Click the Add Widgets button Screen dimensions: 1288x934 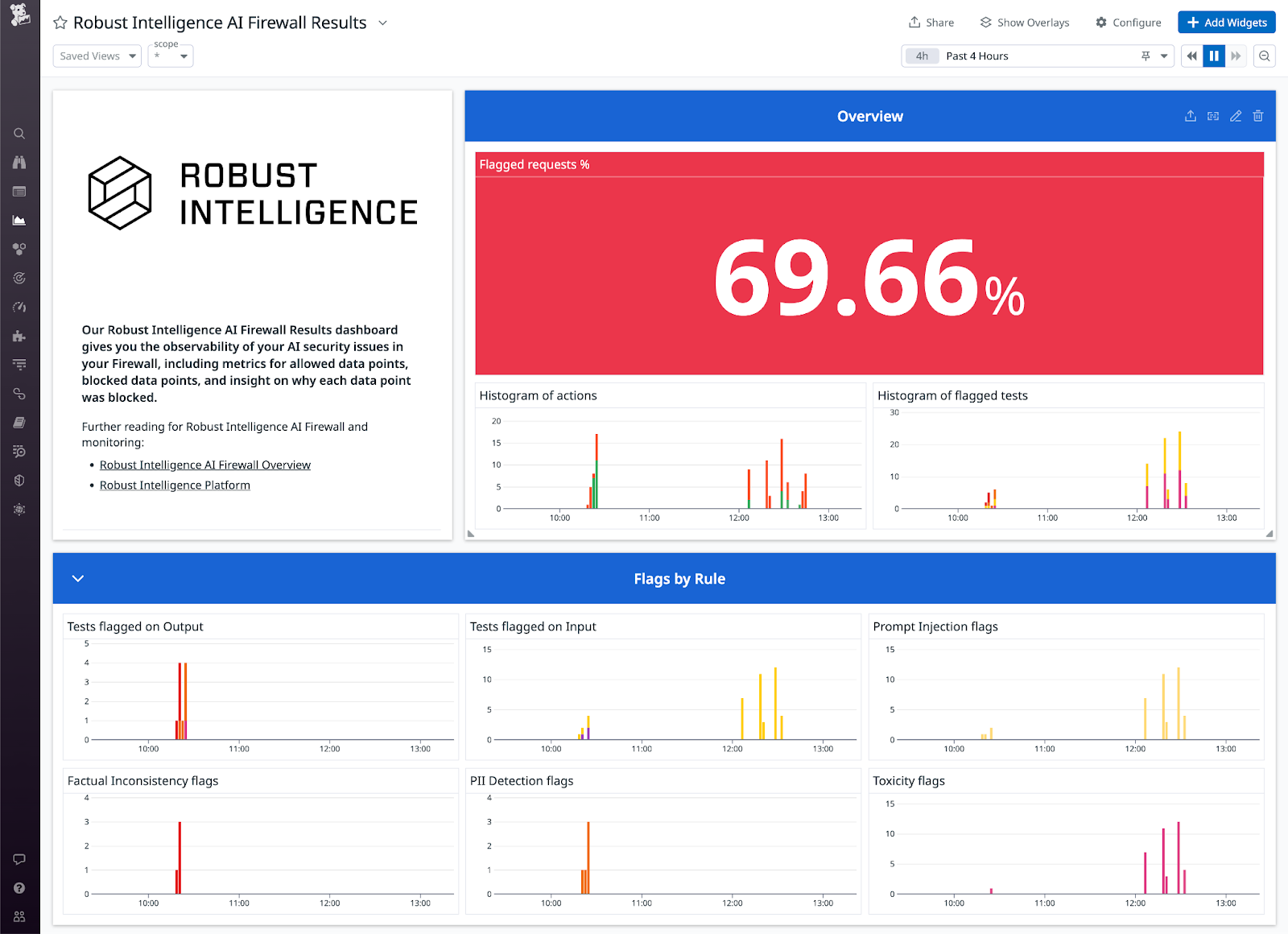click(1226, 22)
